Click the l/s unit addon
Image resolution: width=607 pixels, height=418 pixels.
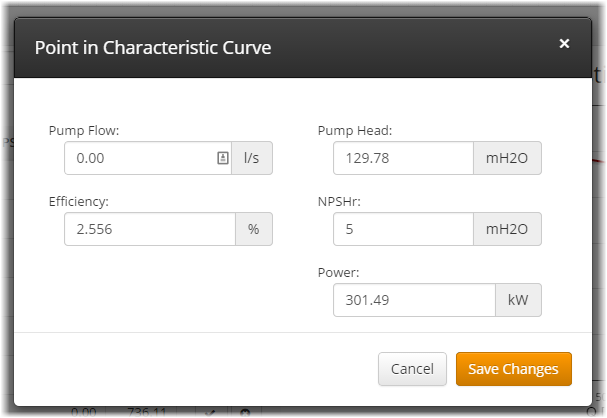[x=252, y=158]
